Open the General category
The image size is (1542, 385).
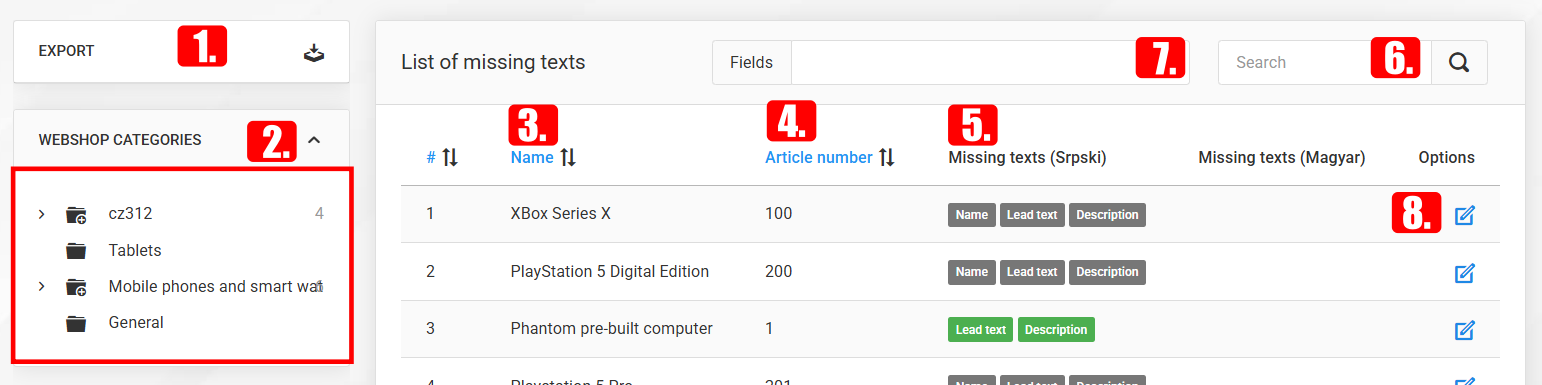point(136,322)
